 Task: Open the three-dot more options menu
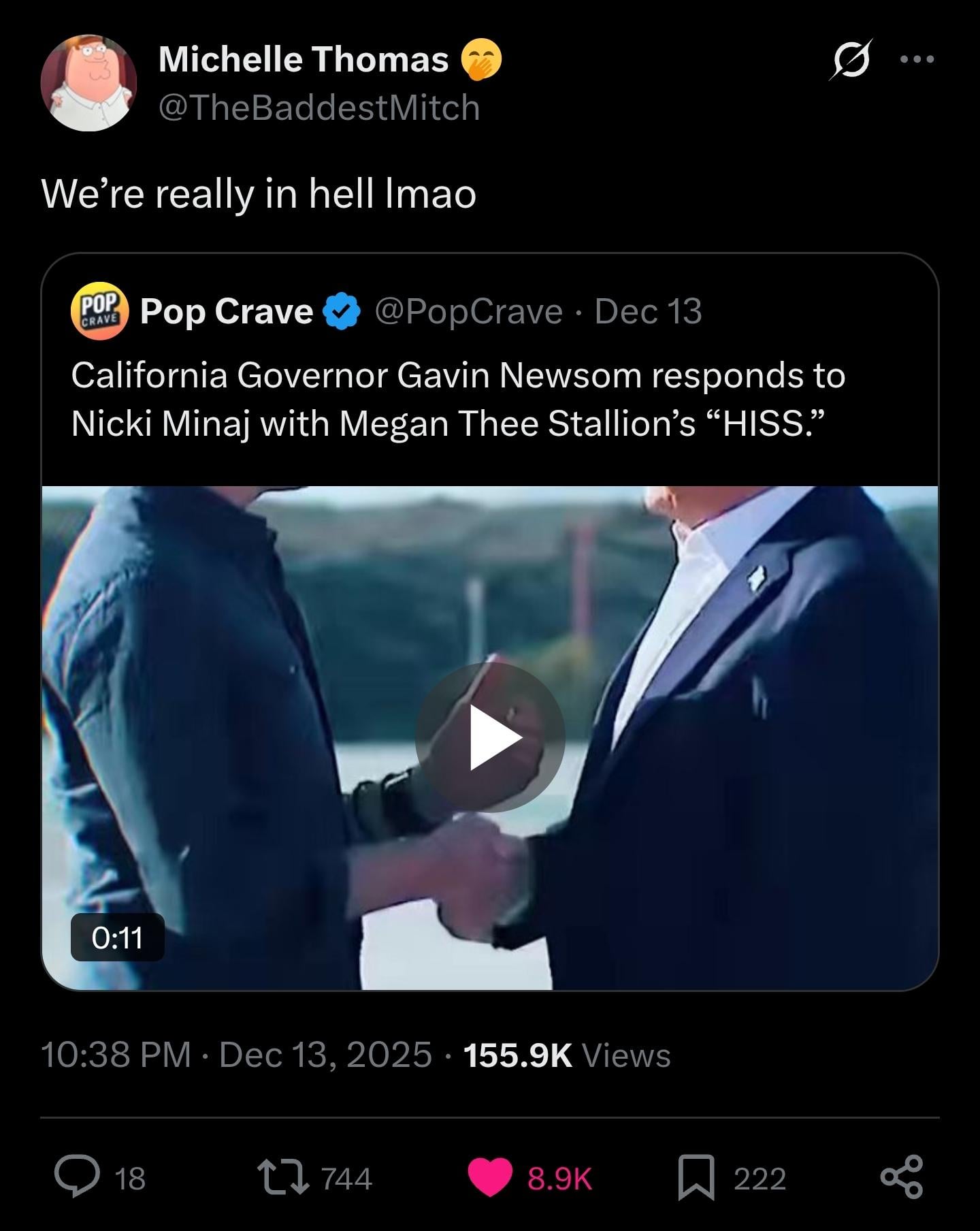[x=917, y=60]
